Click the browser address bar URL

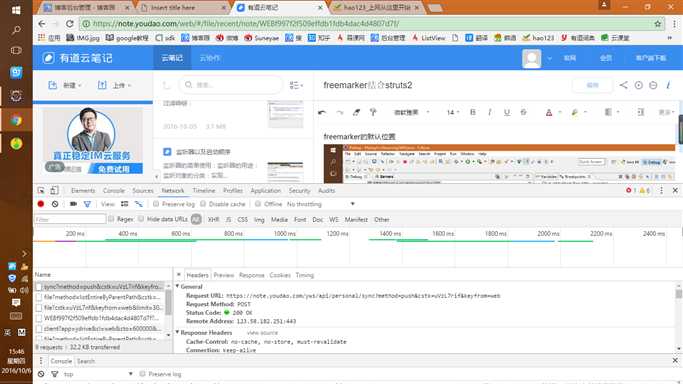click(245, 24)
